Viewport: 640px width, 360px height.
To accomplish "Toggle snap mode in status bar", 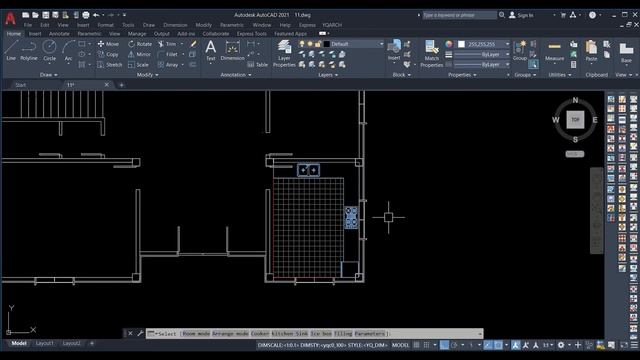I will (426, 345).
